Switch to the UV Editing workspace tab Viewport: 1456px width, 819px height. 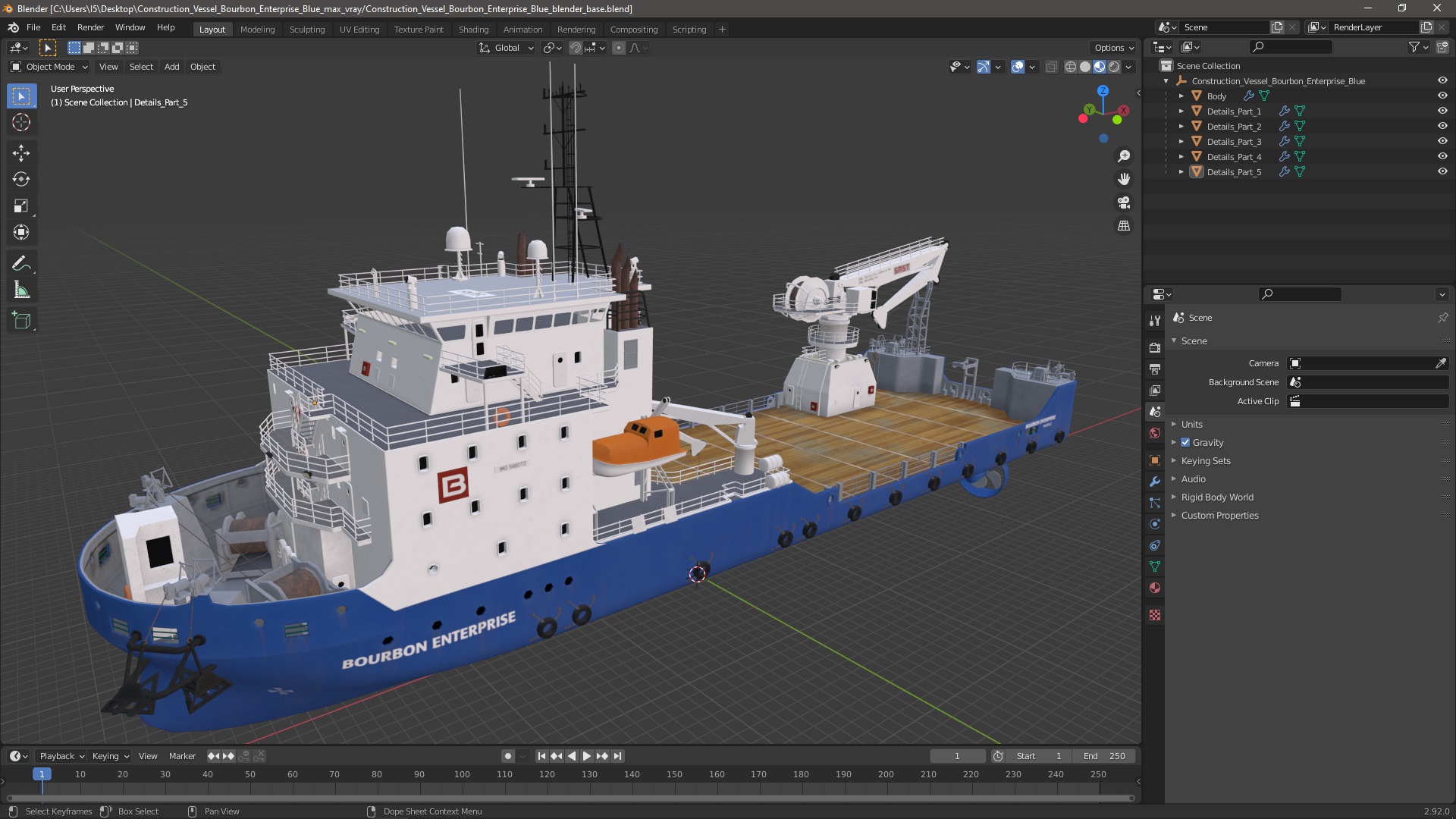coord(359,30)
